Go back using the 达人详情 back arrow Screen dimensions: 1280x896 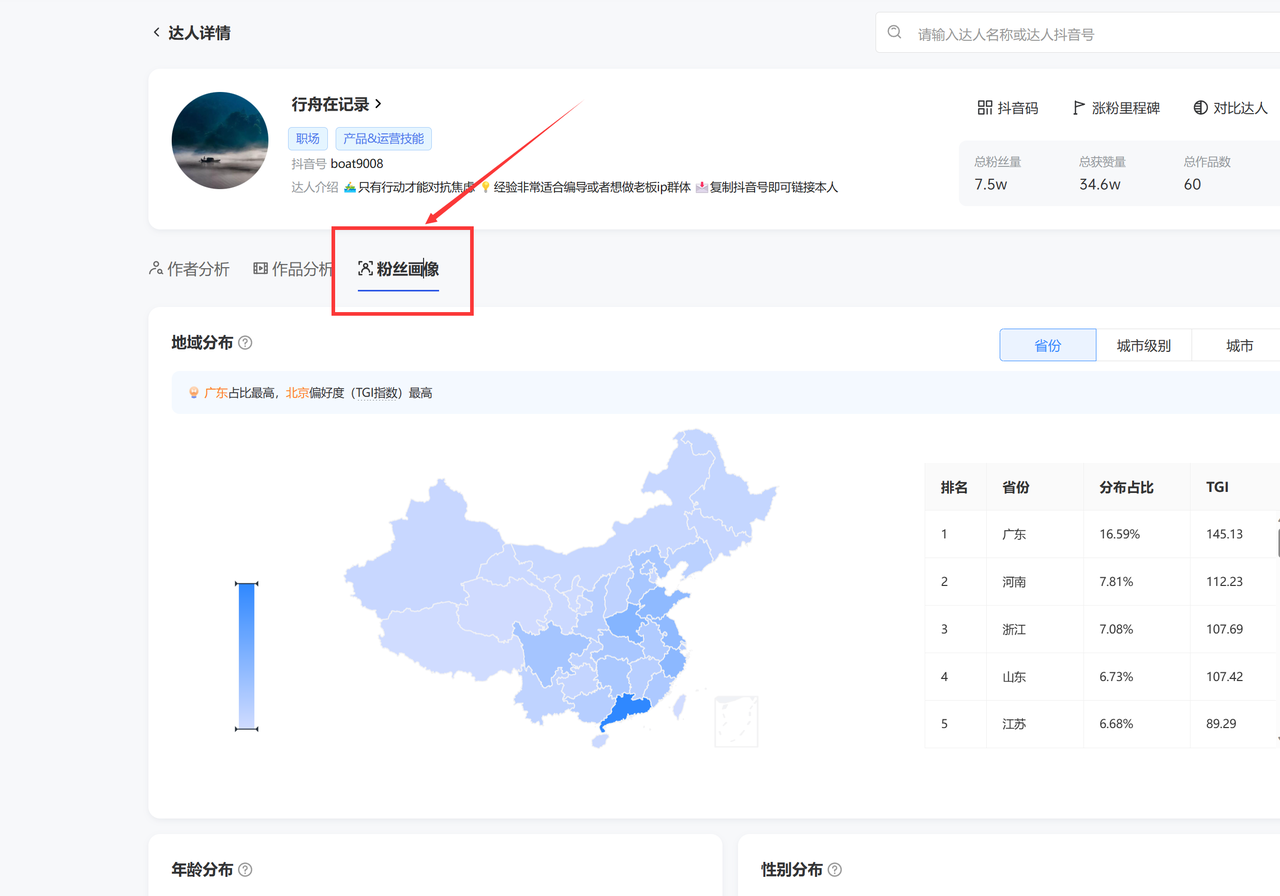click(156, 33)
